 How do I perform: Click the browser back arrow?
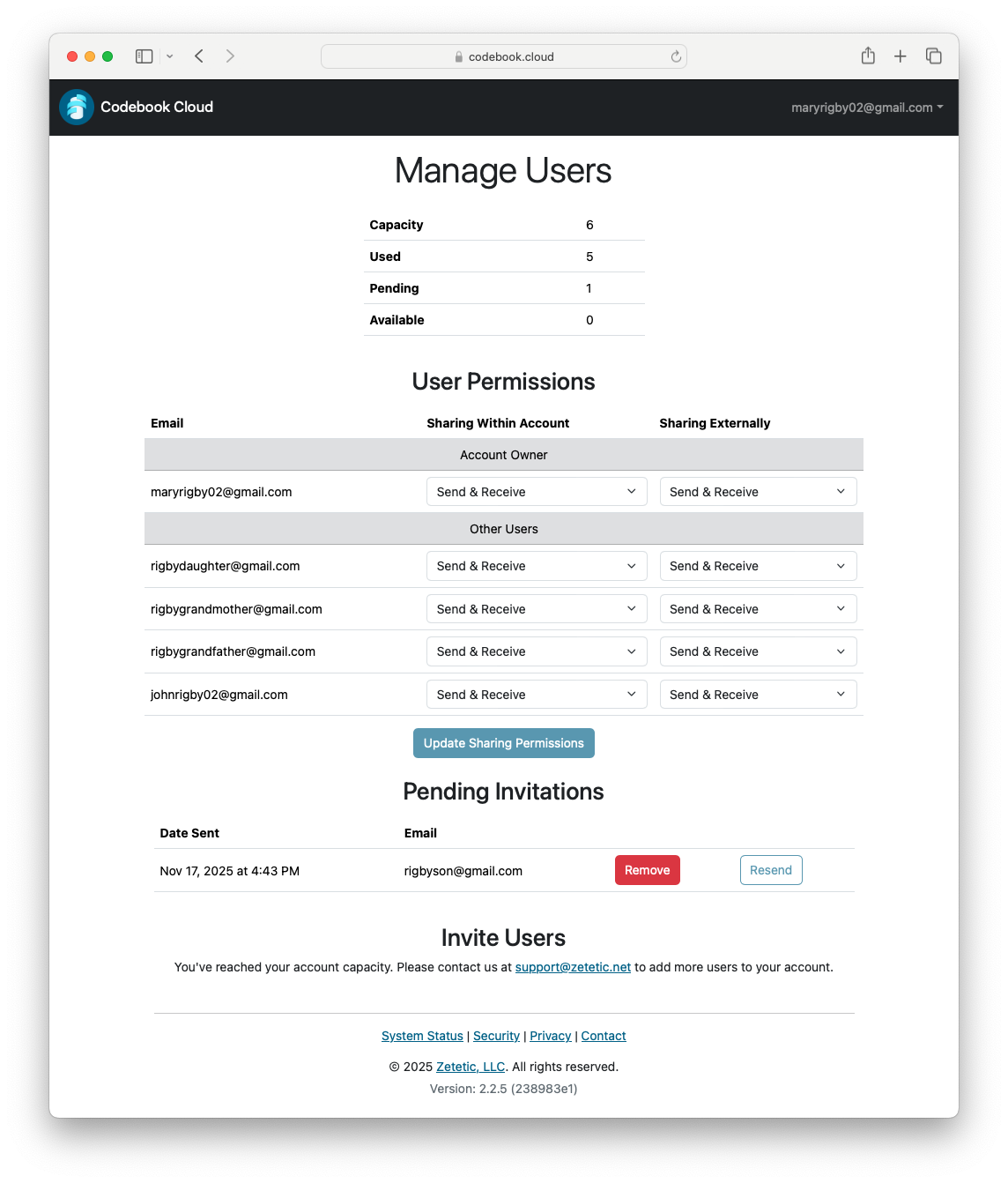pyautogui.click(x=198, y=56)
